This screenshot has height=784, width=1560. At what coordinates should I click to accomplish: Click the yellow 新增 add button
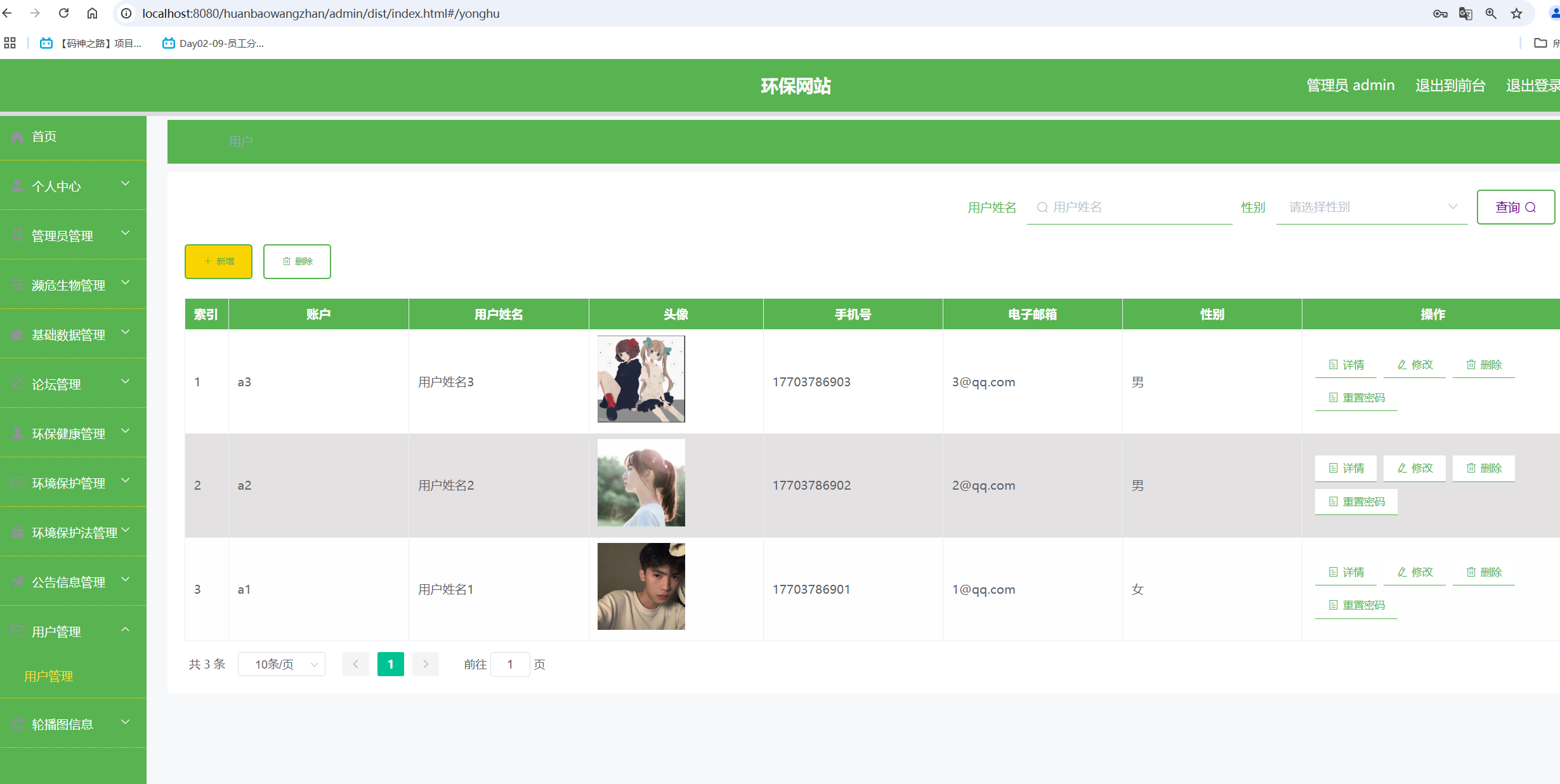pos(218,261)
